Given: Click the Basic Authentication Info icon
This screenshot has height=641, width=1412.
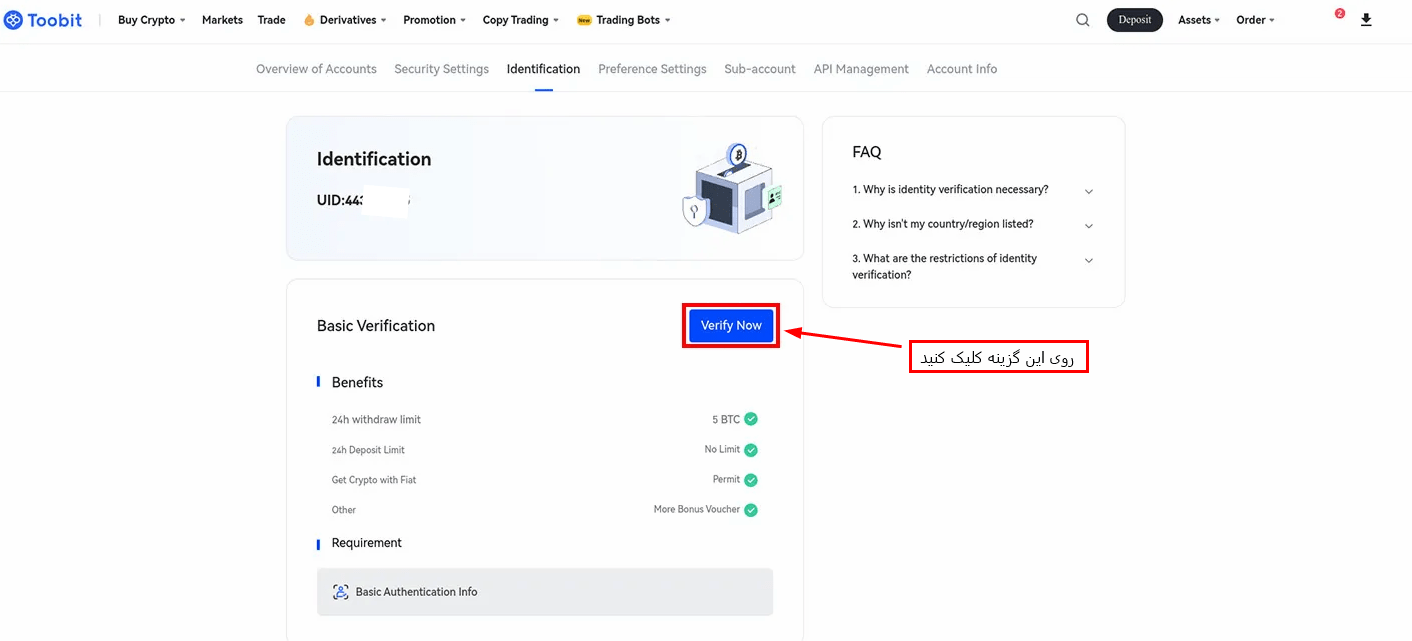Looking at the screenshot, I should pyautogui.click(x=340, y=592).
